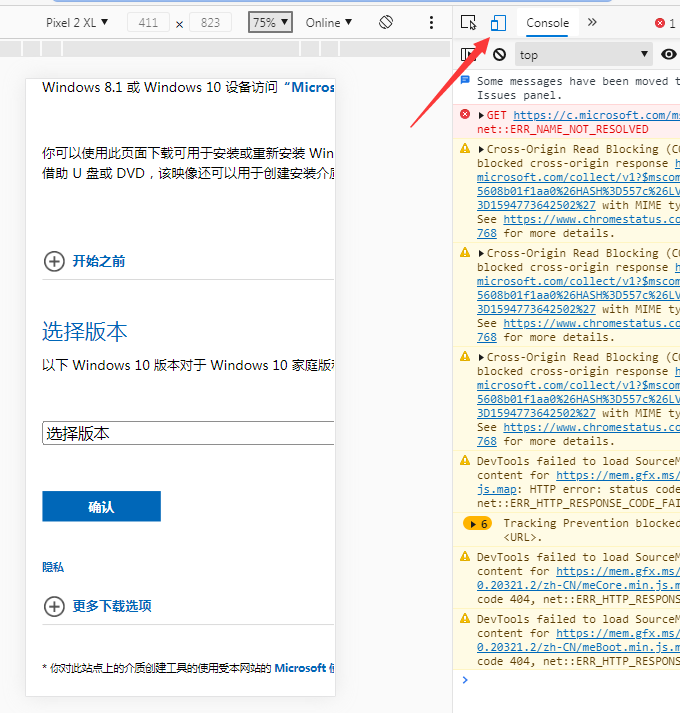Screen dimensions: 680x713
Task: Click the rotate screen orientation icon
Action: pyautogui.click(x=386, y=22)
